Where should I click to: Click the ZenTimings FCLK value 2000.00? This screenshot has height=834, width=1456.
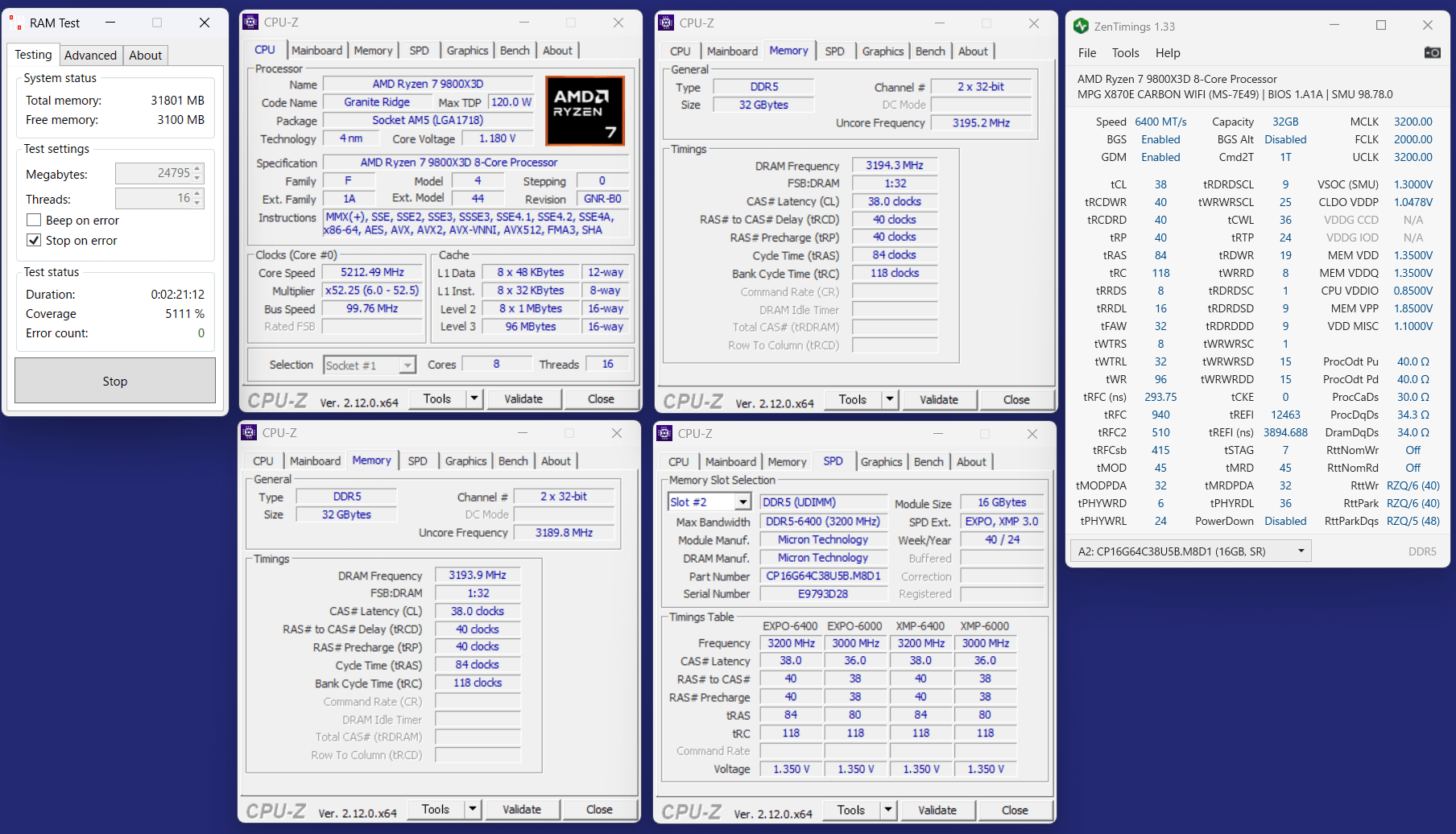1413,139
